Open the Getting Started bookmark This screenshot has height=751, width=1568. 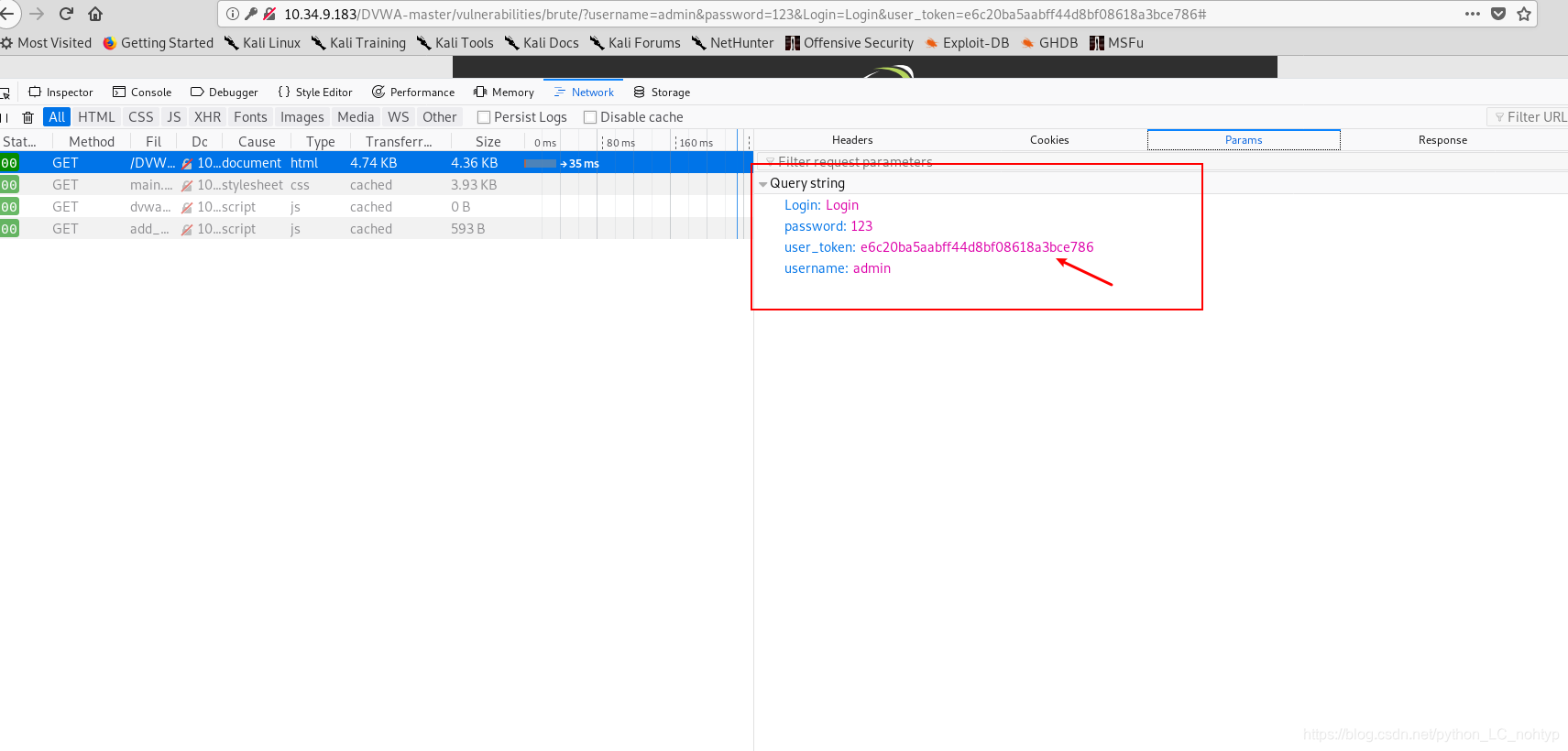(158, 43)
